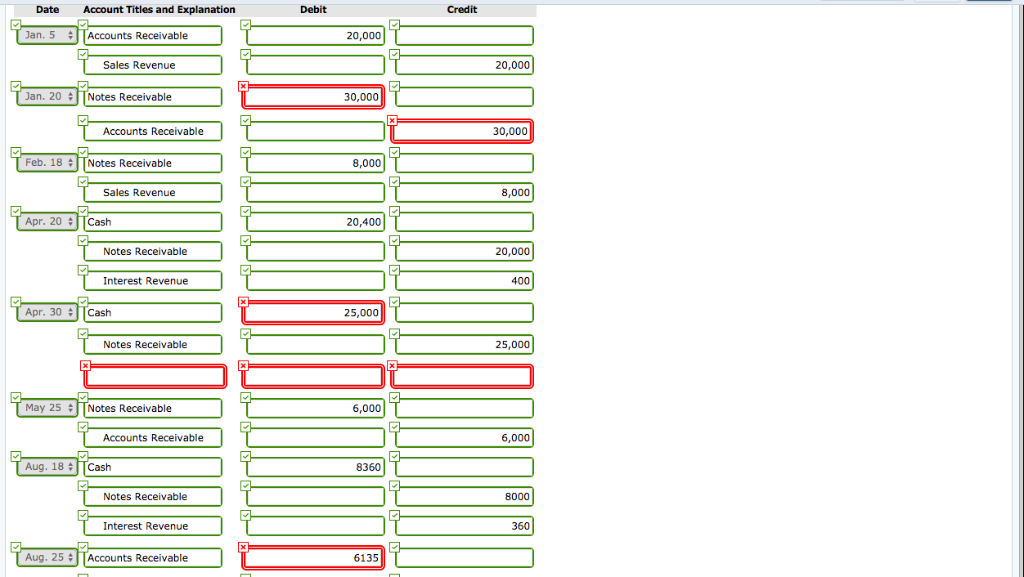Open the Jan. 5 date dropdown
The height and width of the screenshot is (577, 1024).
46,34
